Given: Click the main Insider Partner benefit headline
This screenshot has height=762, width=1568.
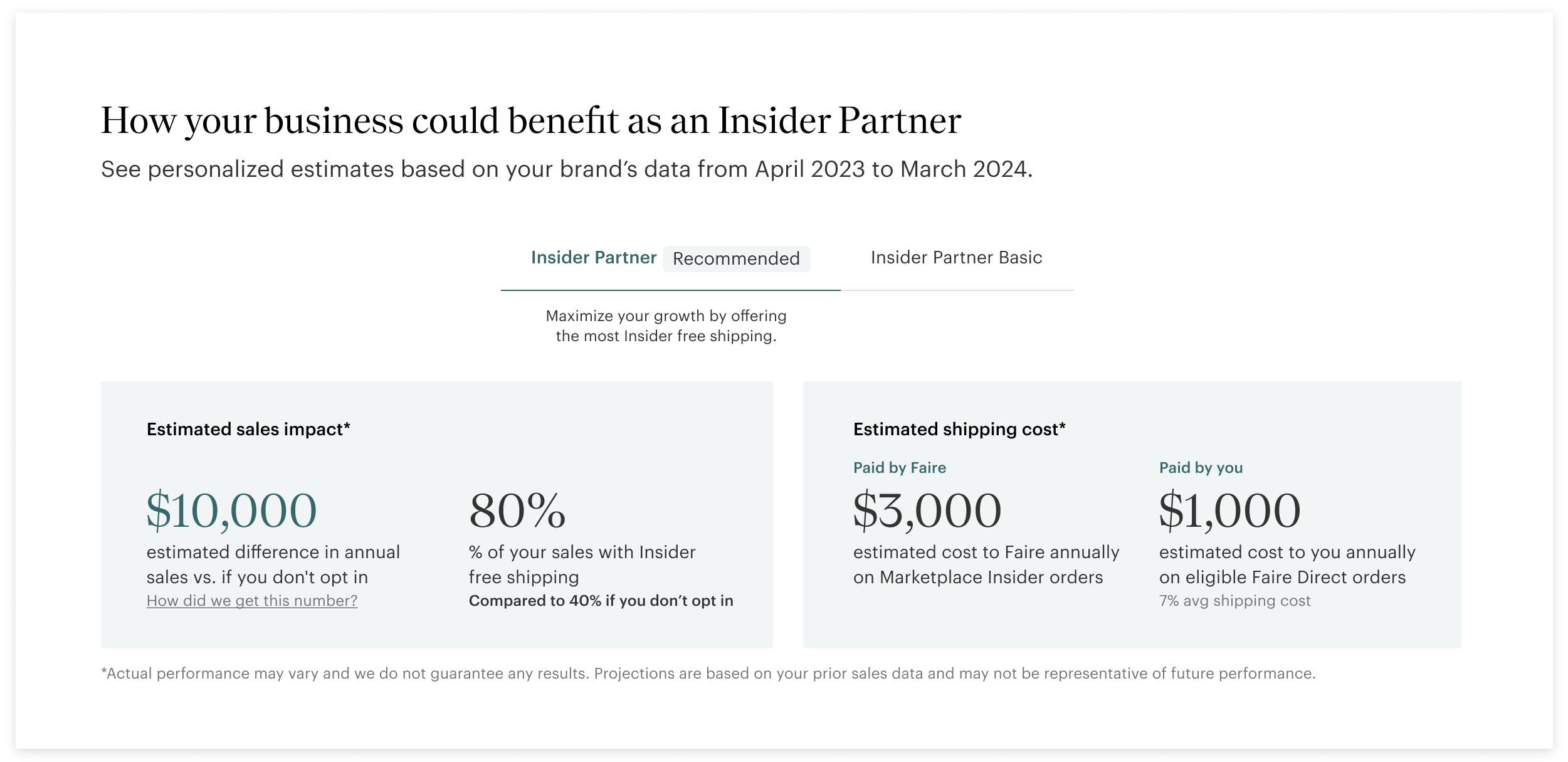Looking at the screenshot, I should pyautogui.click(x=530, y=120).
